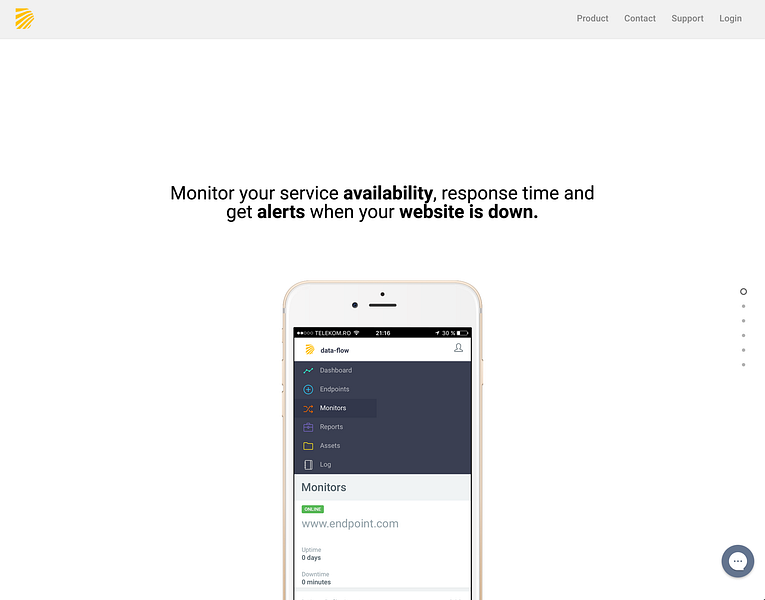
Task: Click the 'data-flow' title in phone
Action: point(335,350)
